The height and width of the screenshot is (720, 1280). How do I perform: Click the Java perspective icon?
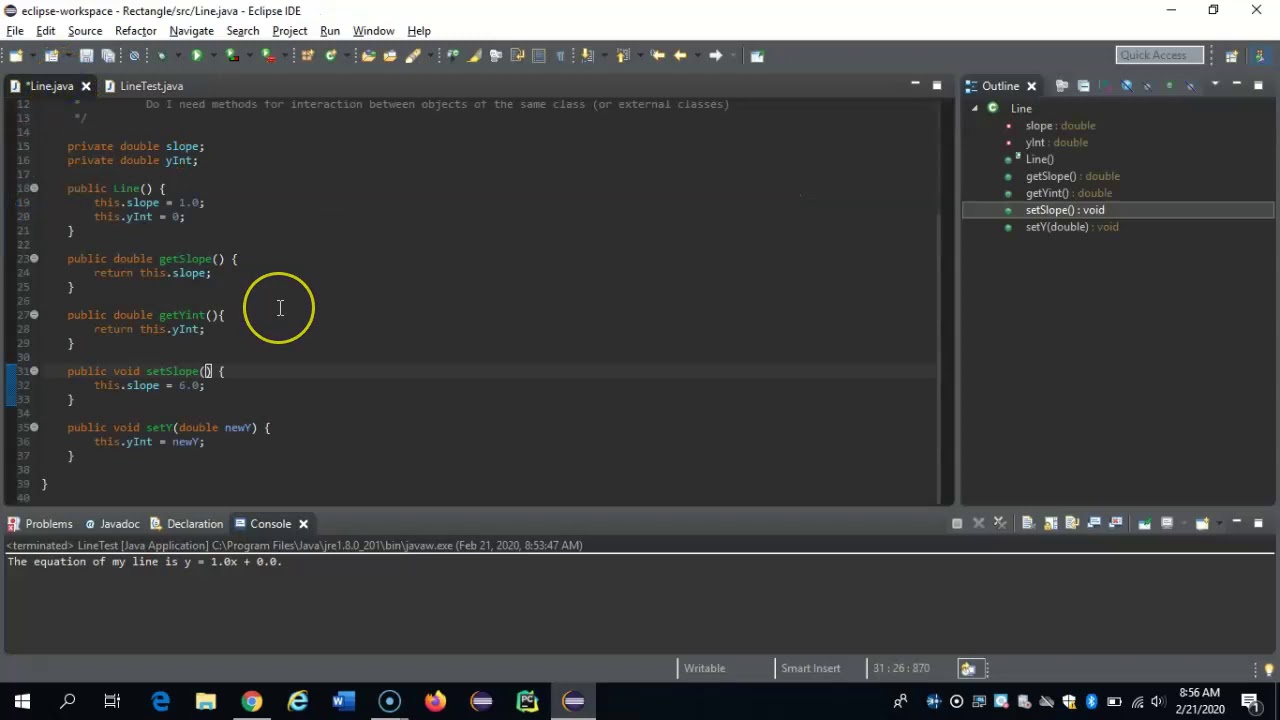[1261, 55]
